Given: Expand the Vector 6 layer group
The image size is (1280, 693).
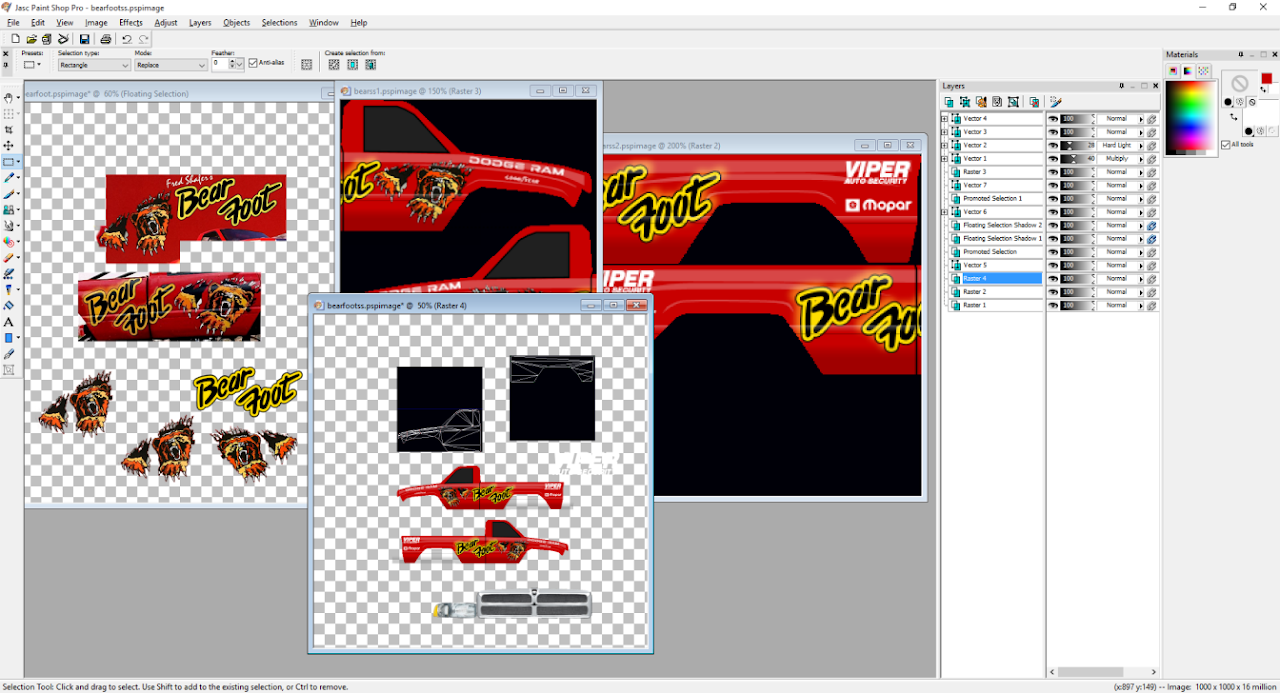Looking at the screenshot, I should pyautogui.click(x=944, y=212).
